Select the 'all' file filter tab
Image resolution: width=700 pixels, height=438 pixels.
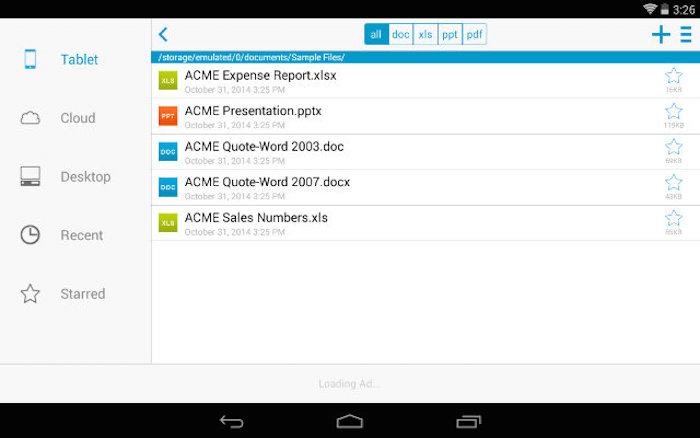pyautogui.click(x=376, y=34)
